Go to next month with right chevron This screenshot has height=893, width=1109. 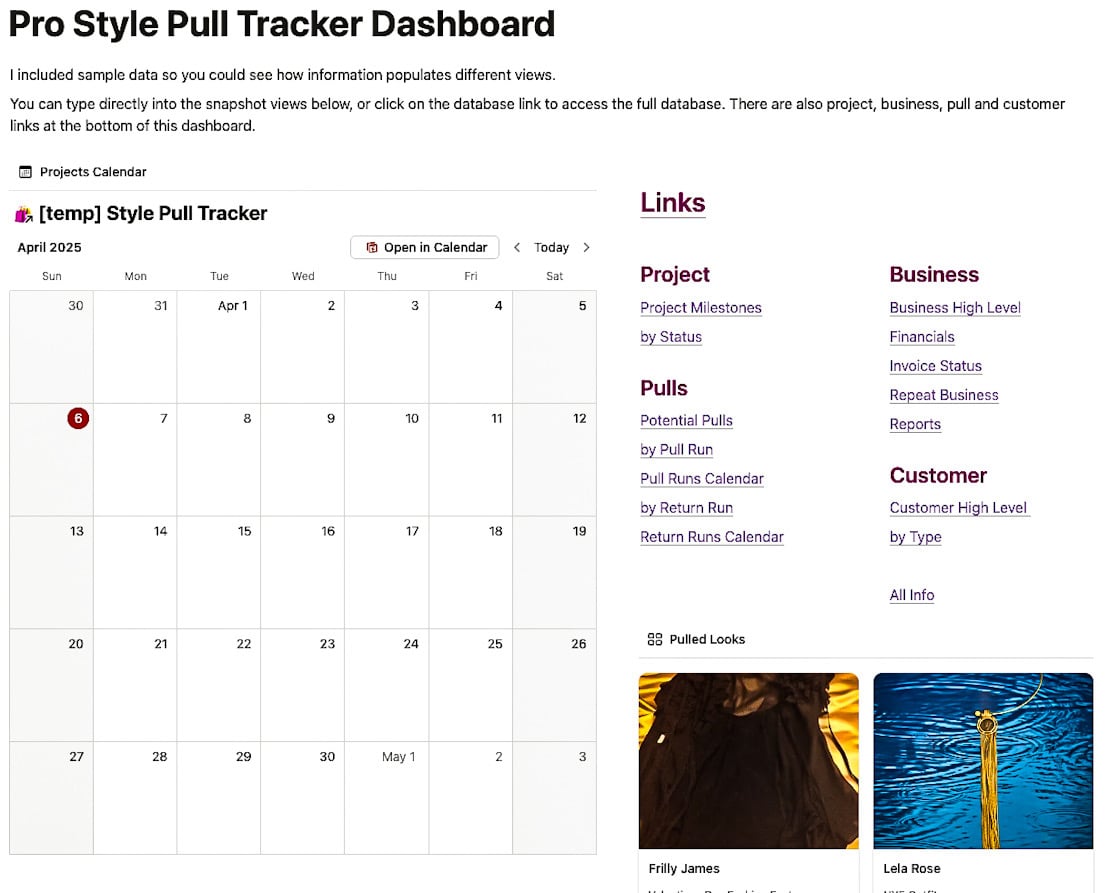click(x=586, y=247)
